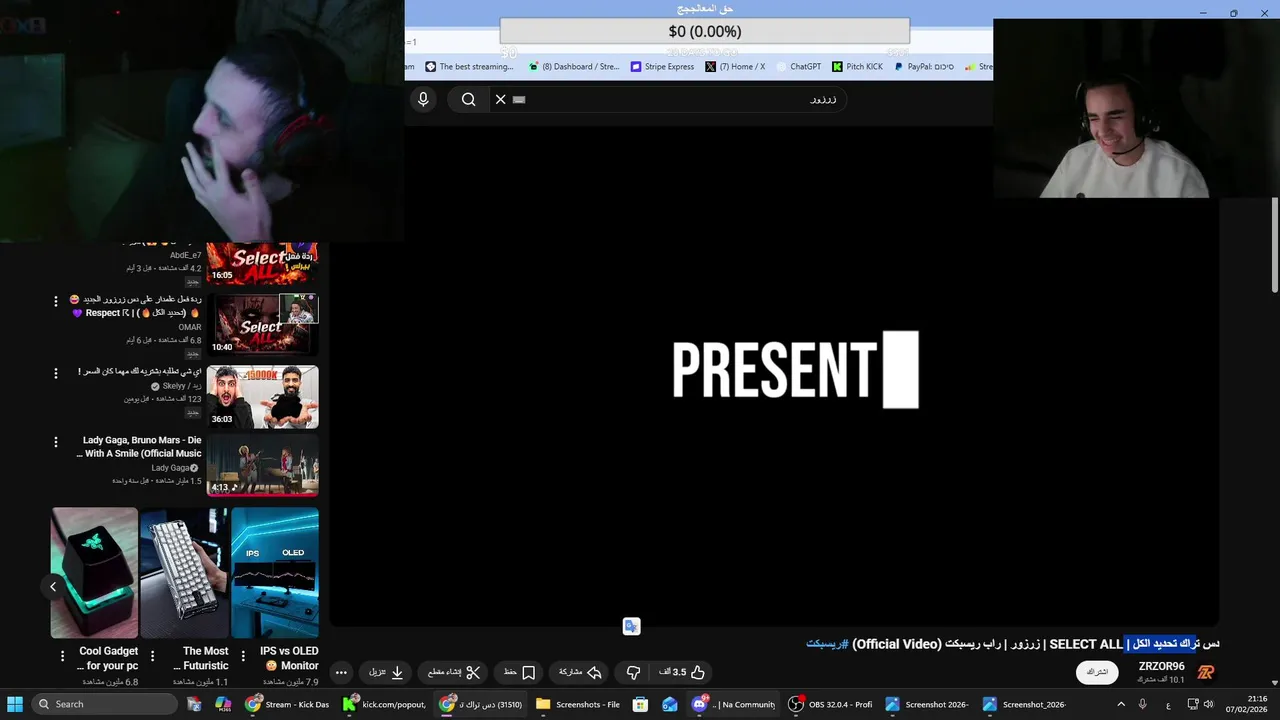This screenshot has height=720, width=1280.
Task: Open the IPS vs OLED Monitor short
Action: click(275, 572)
